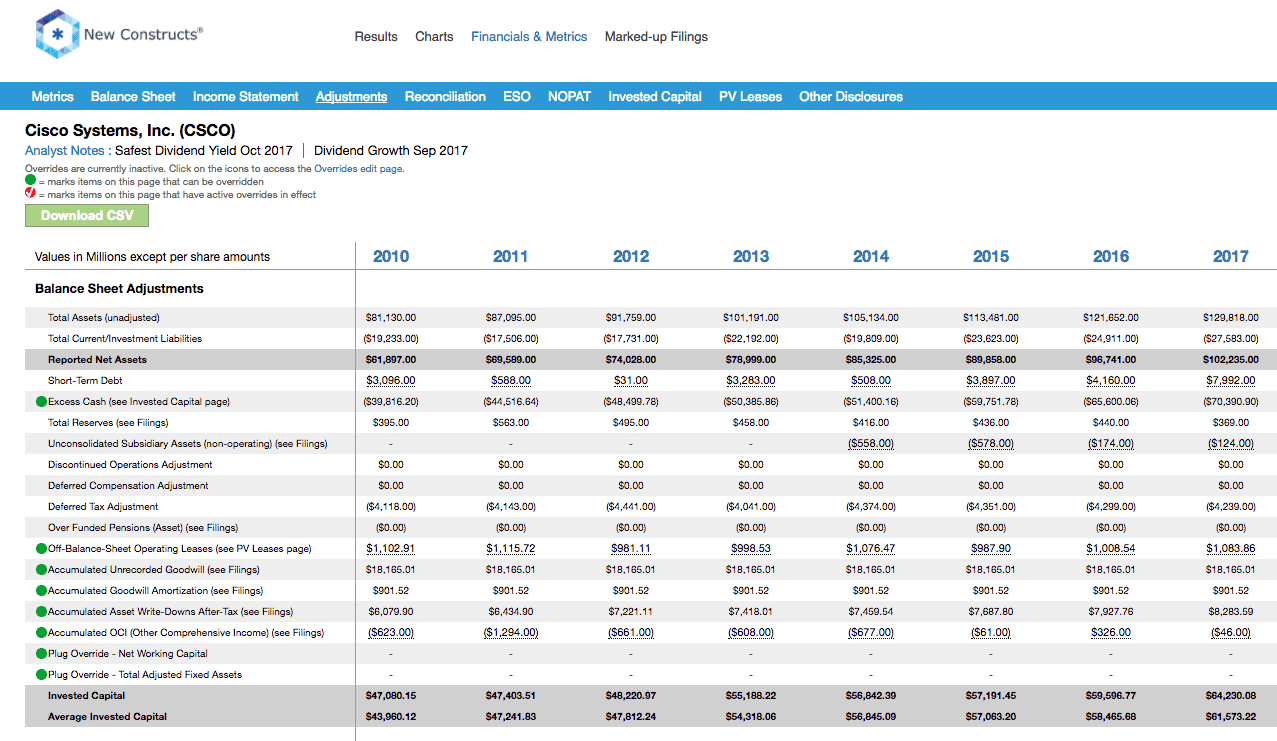
Task: Open the NOPAT tab
Action: click(569, 97)
